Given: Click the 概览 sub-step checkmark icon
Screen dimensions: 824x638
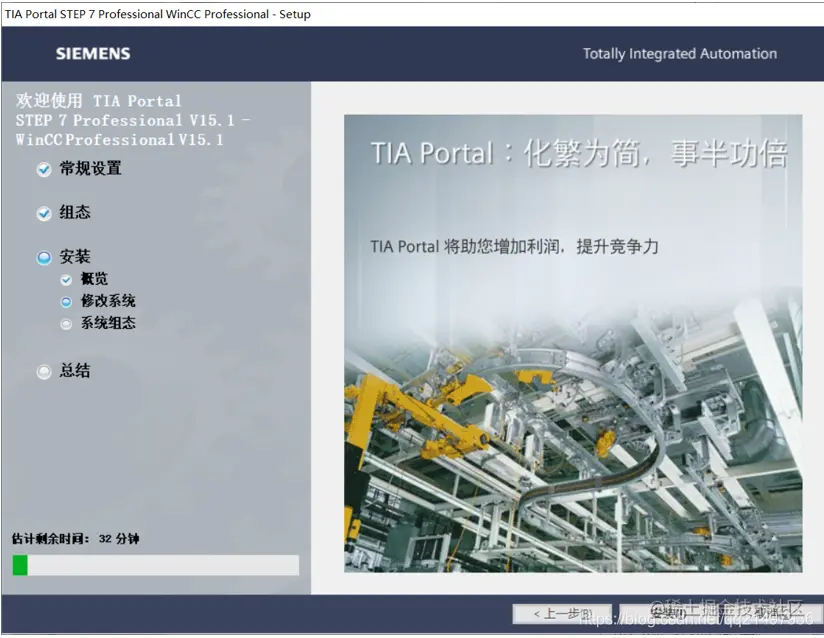Looking at the screenshot, I should click(x=66, y=280).
